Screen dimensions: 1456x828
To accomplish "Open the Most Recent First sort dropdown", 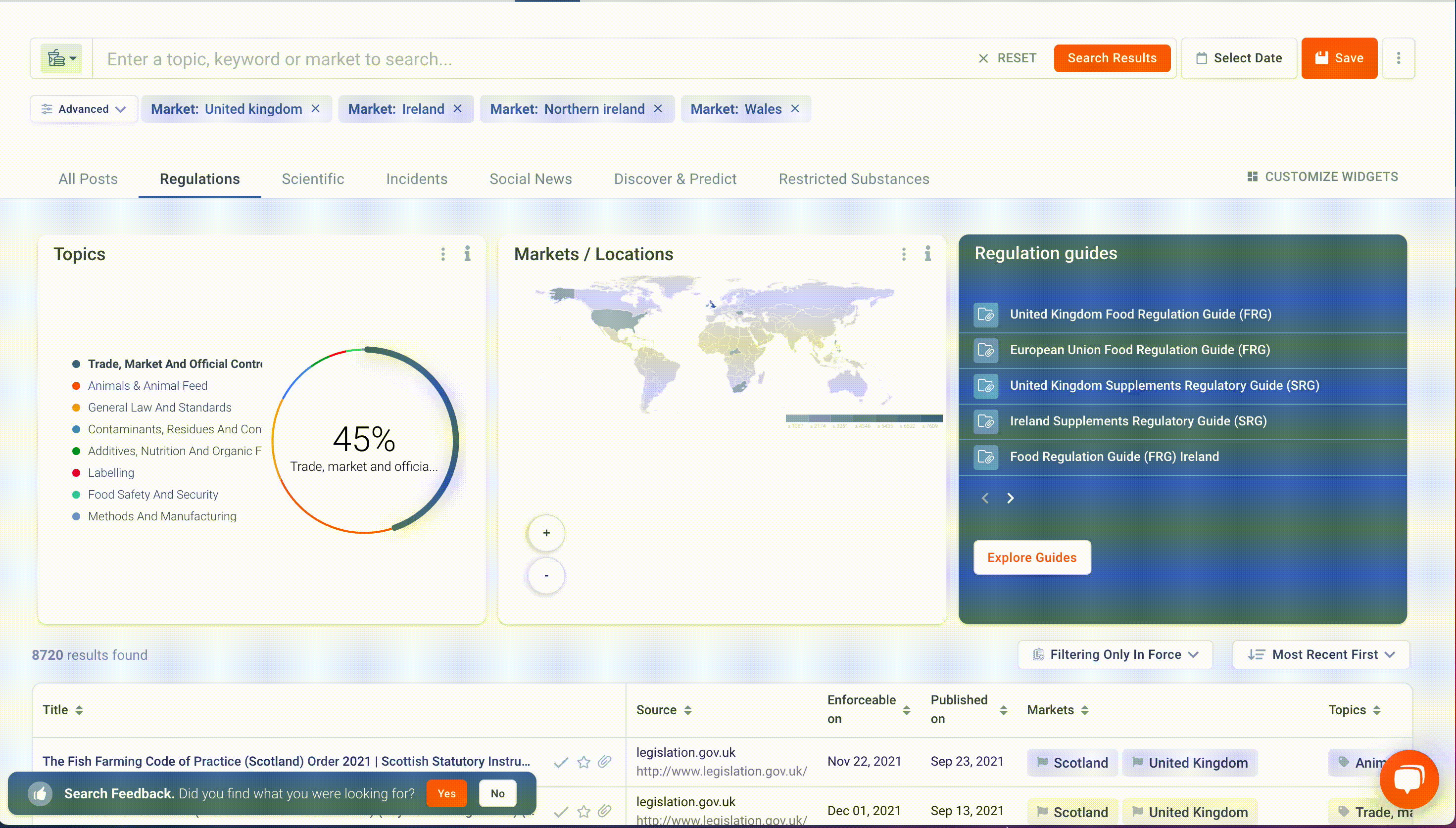I will click(x=1320, y=654).
